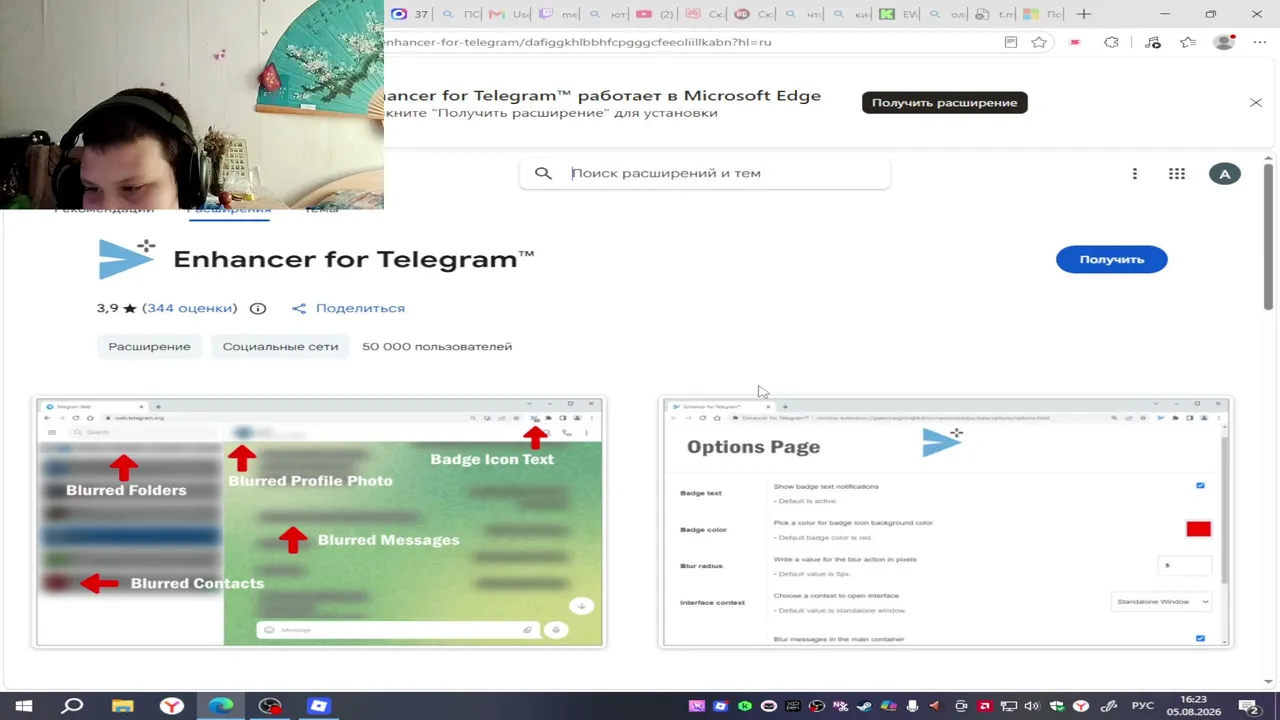Click the blue Получить button

1111,259
